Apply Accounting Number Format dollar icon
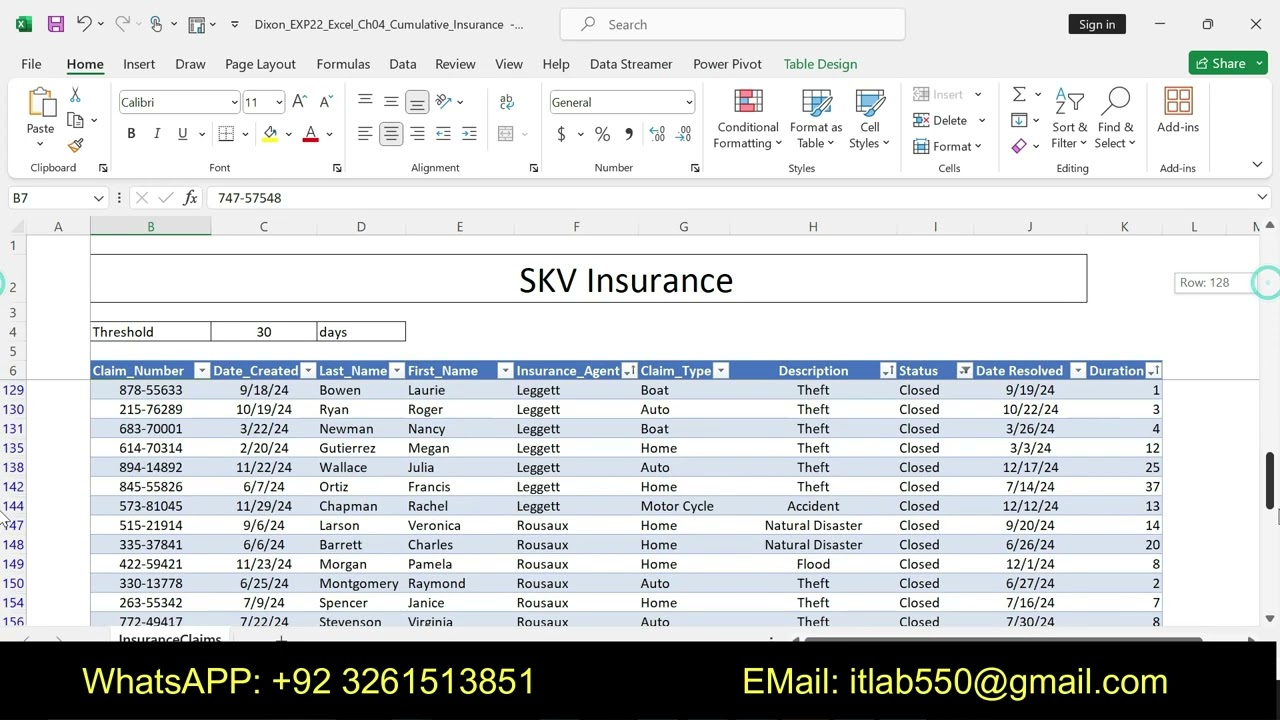The width and height of the screenshot is (1280, 720). click(x=561, y=134)
